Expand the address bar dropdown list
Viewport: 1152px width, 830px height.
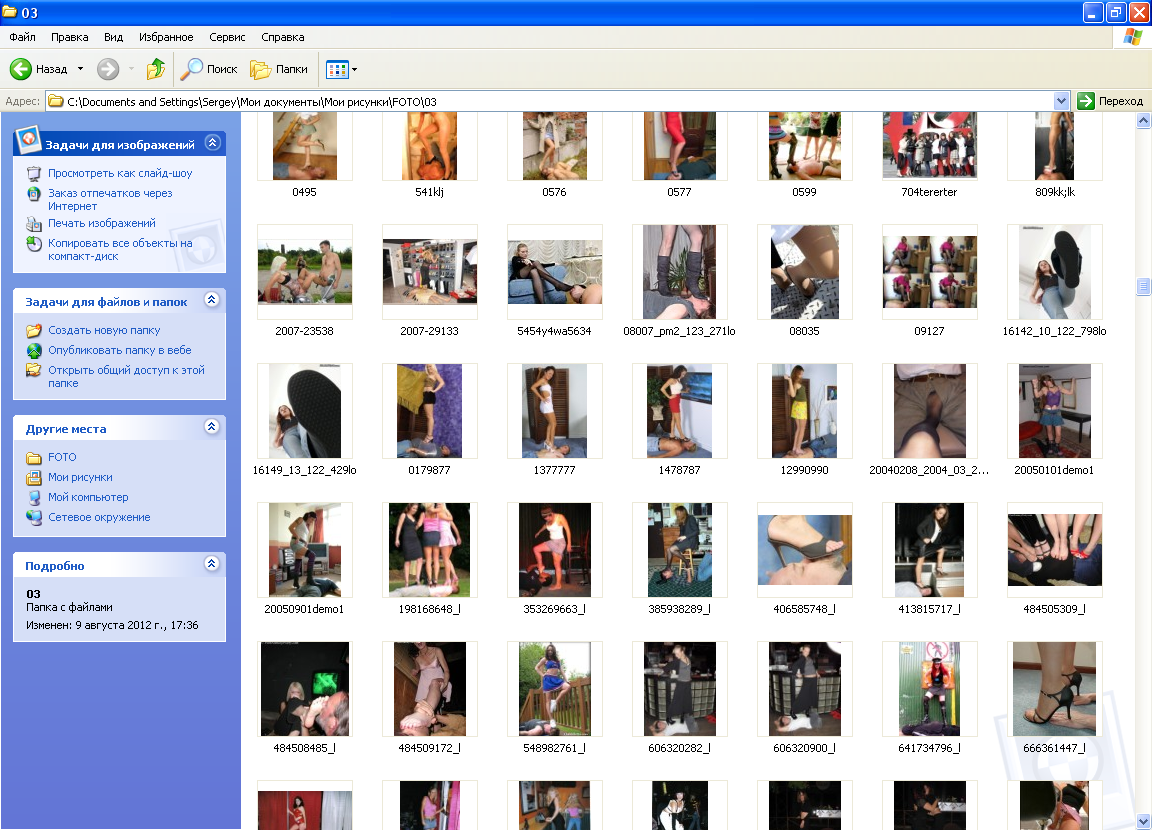point(1061,101)
